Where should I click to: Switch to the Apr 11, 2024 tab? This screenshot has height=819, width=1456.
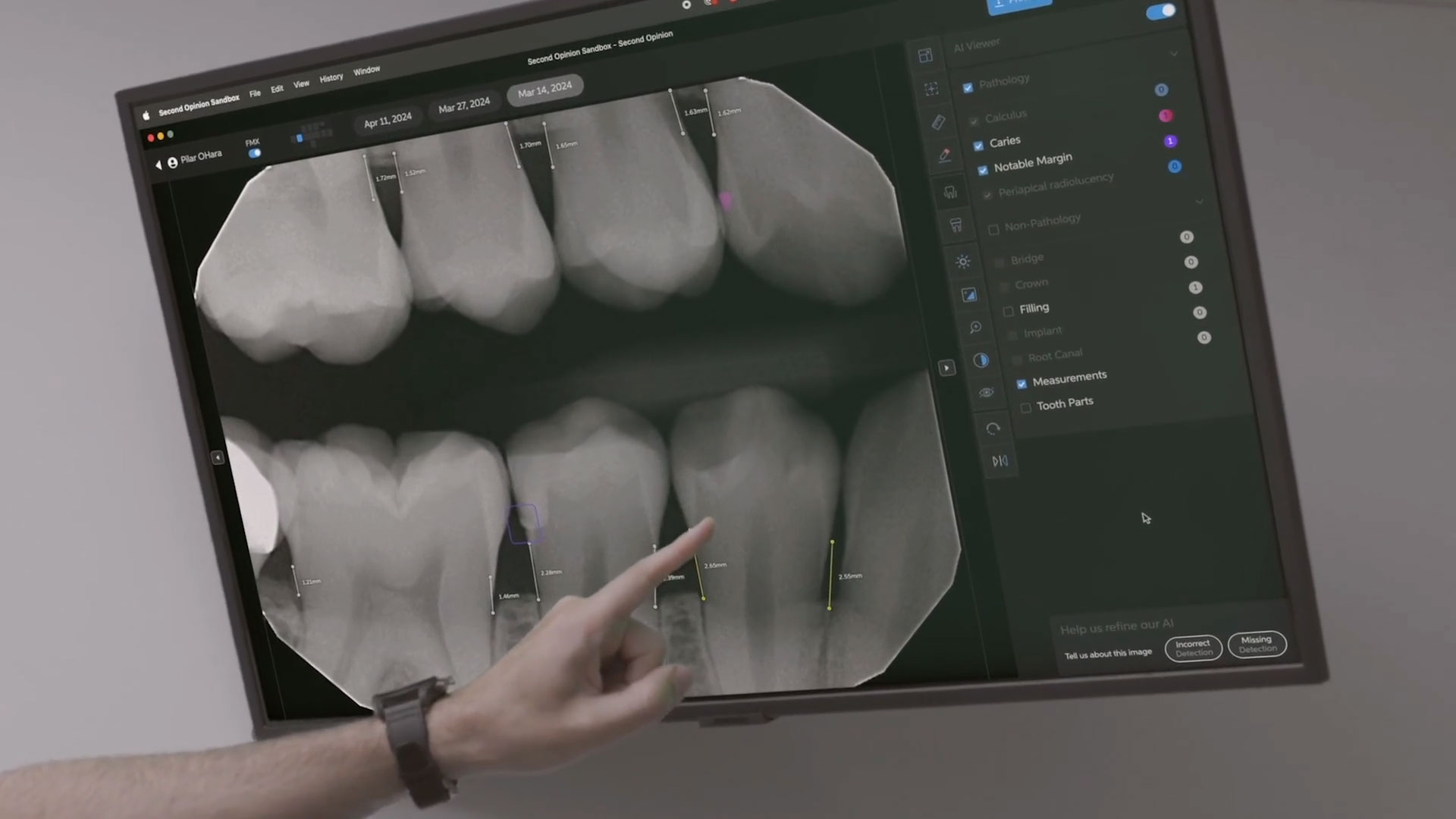[388, 121]
